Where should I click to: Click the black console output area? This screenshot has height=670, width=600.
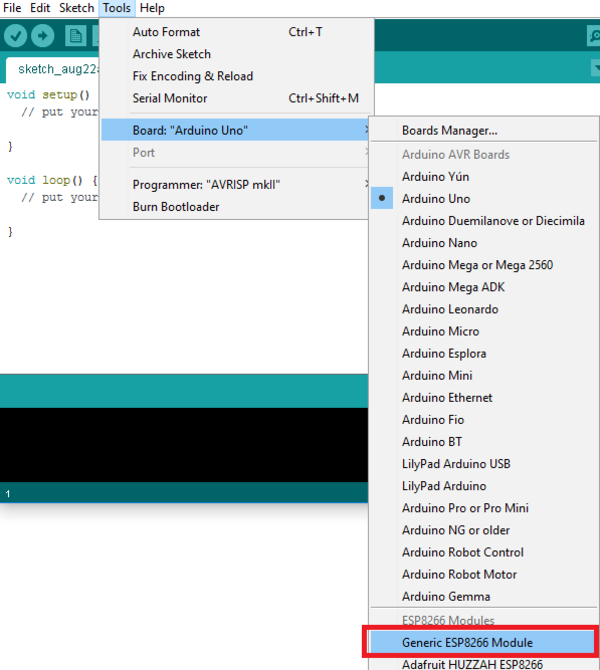pos(184,445)
